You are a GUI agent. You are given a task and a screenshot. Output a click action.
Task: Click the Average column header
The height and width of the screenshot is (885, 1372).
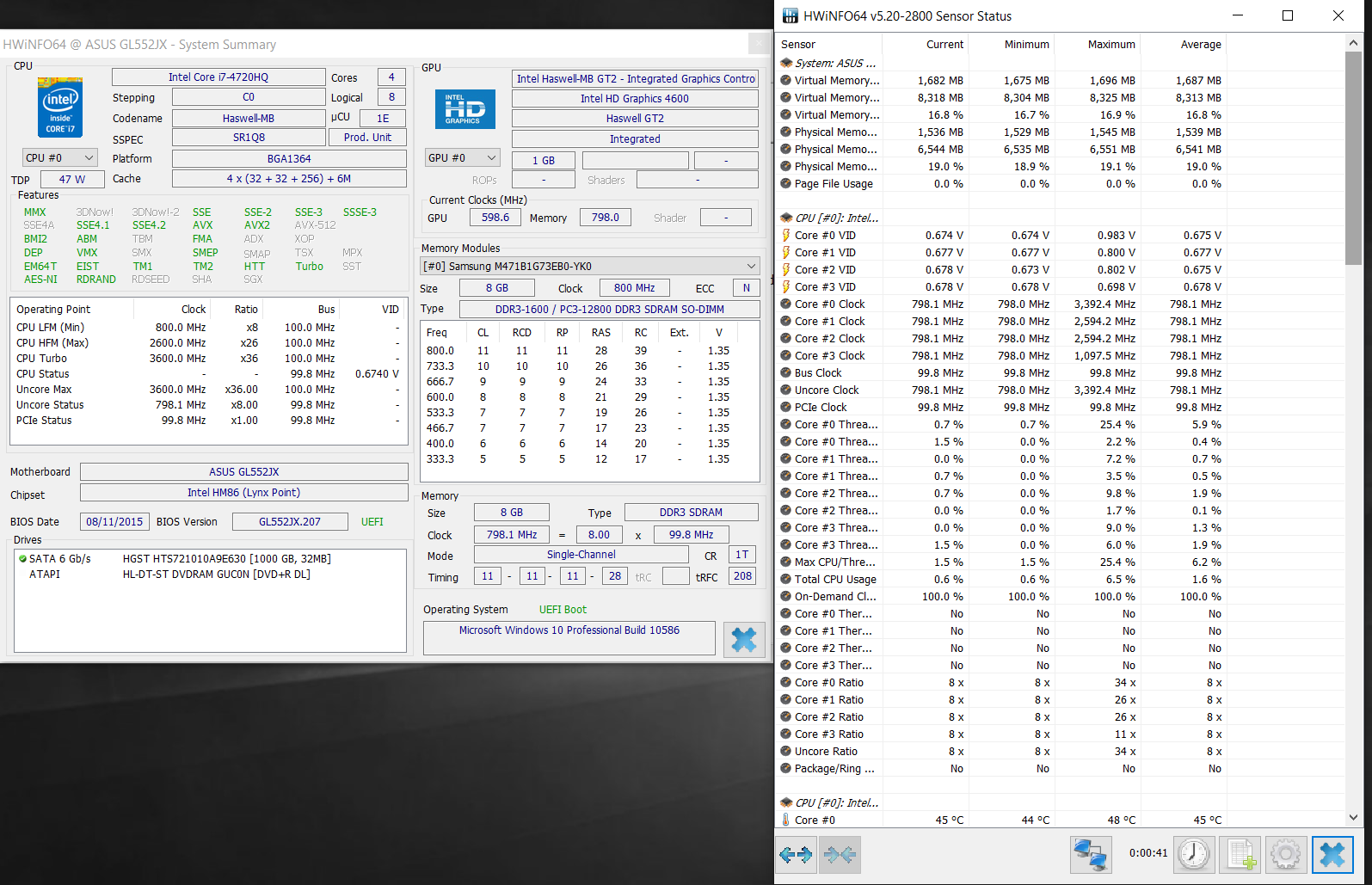coord(1183,45)
